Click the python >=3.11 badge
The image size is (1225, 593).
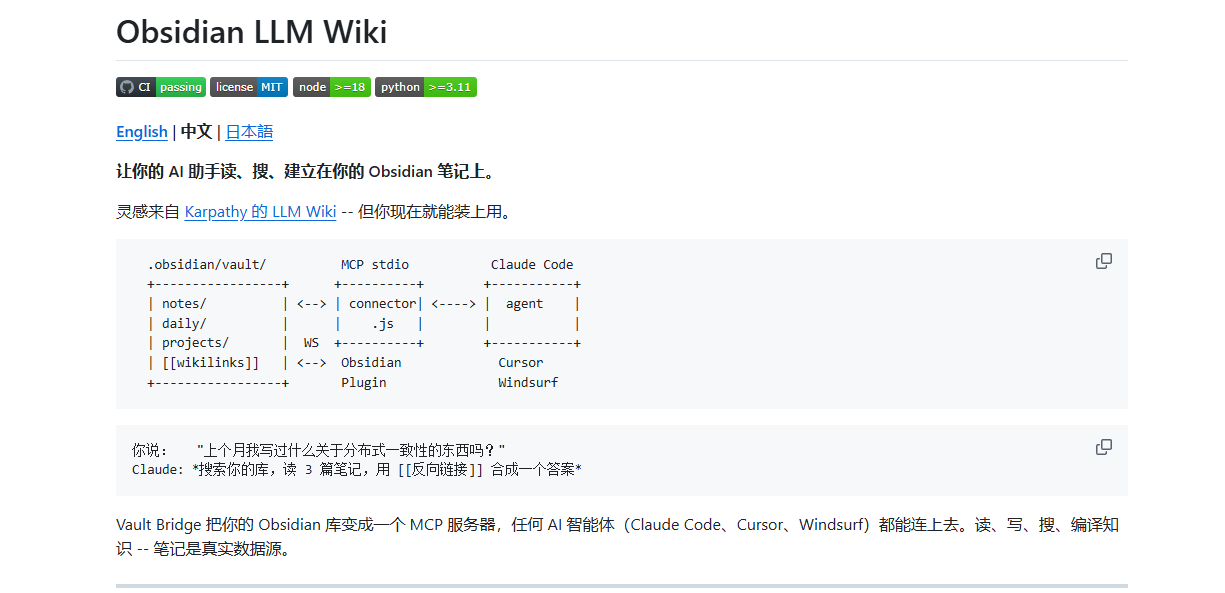click(425, 87)
